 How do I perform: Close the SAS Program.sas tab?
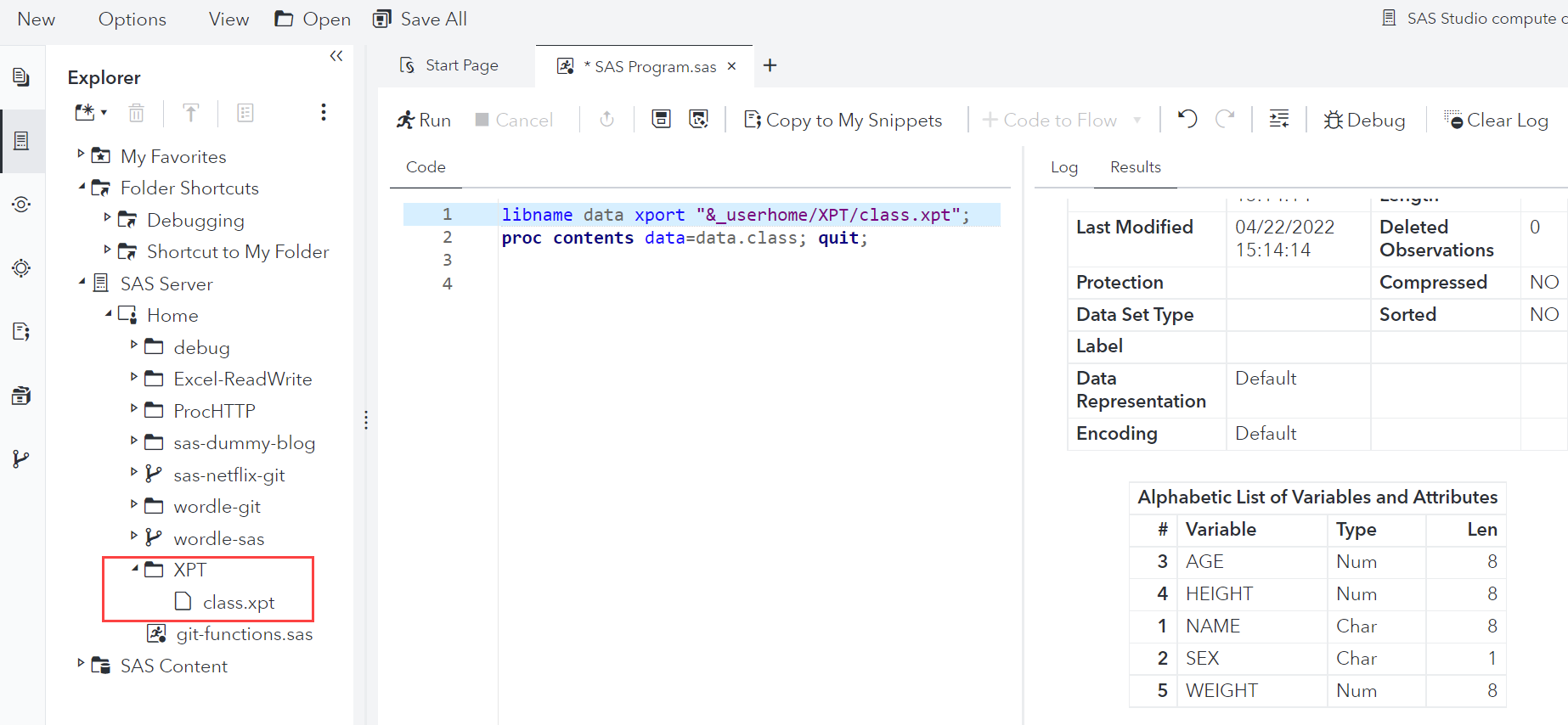(731, 66)
